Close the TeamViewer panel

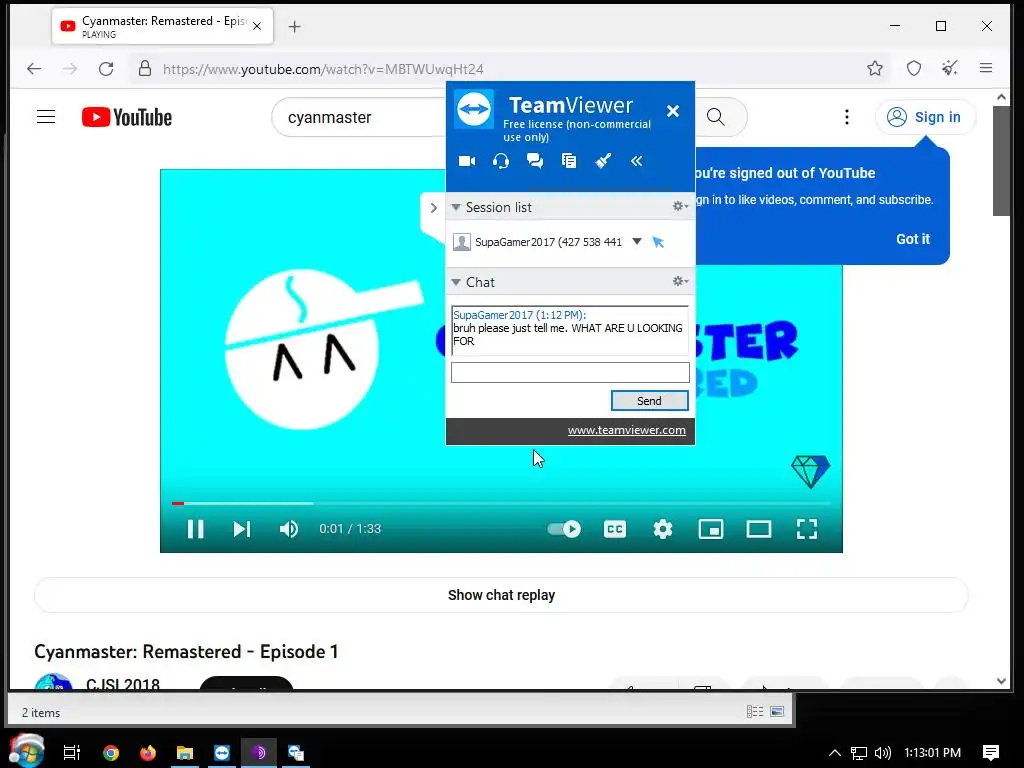pos(673,111)
